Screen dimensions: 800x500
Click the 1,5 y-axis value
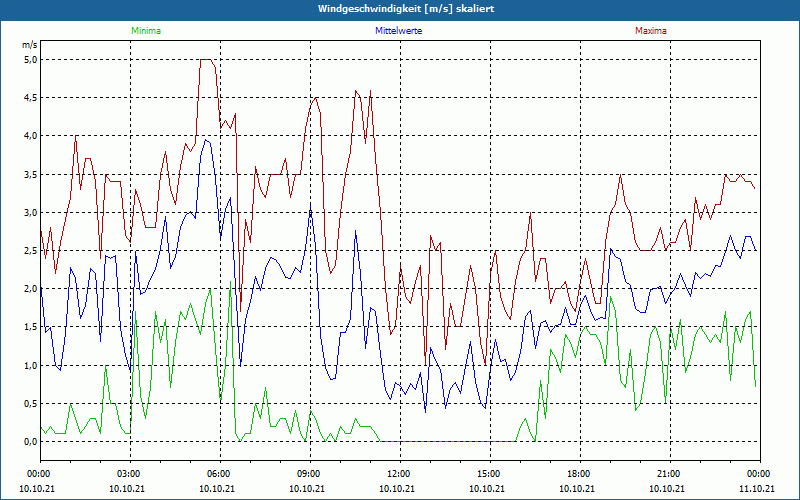[31, 327]
